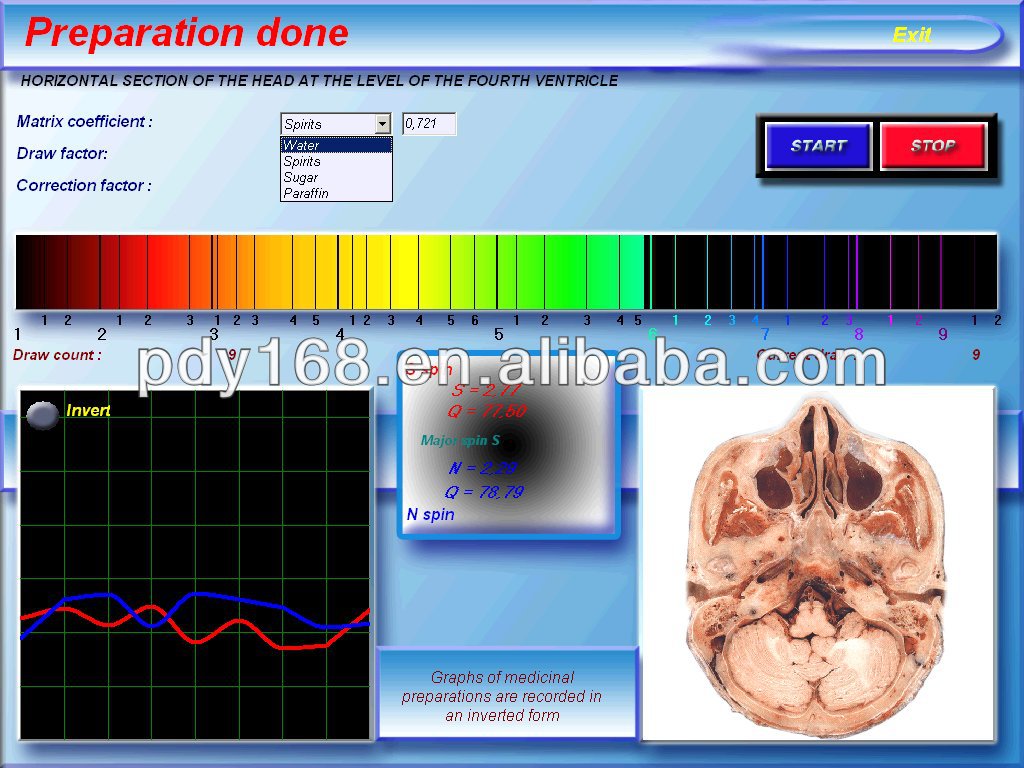Click the Invert label on graph

(x=88, y=410)
